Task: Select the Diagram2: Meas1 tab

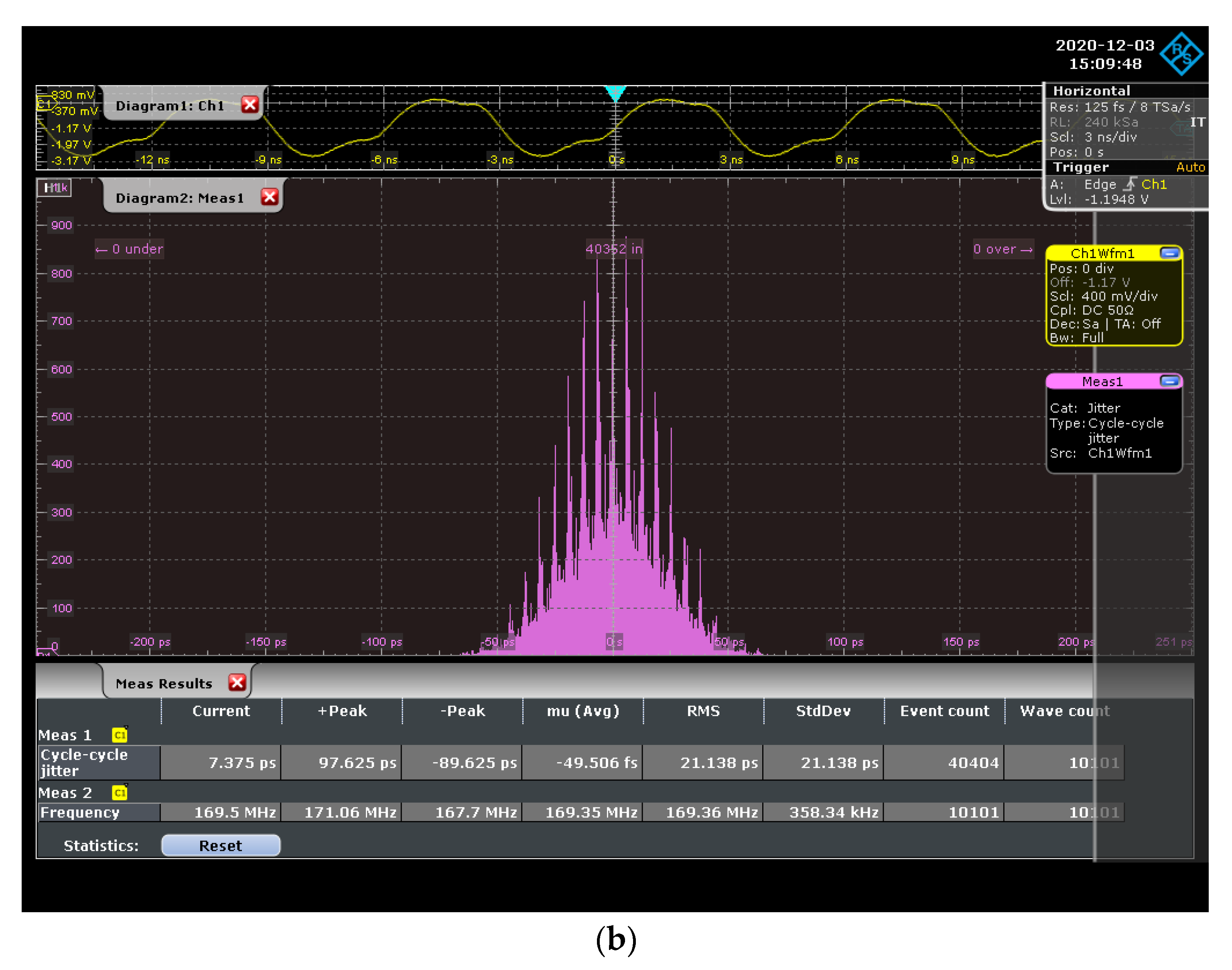Action: [179, 198]
